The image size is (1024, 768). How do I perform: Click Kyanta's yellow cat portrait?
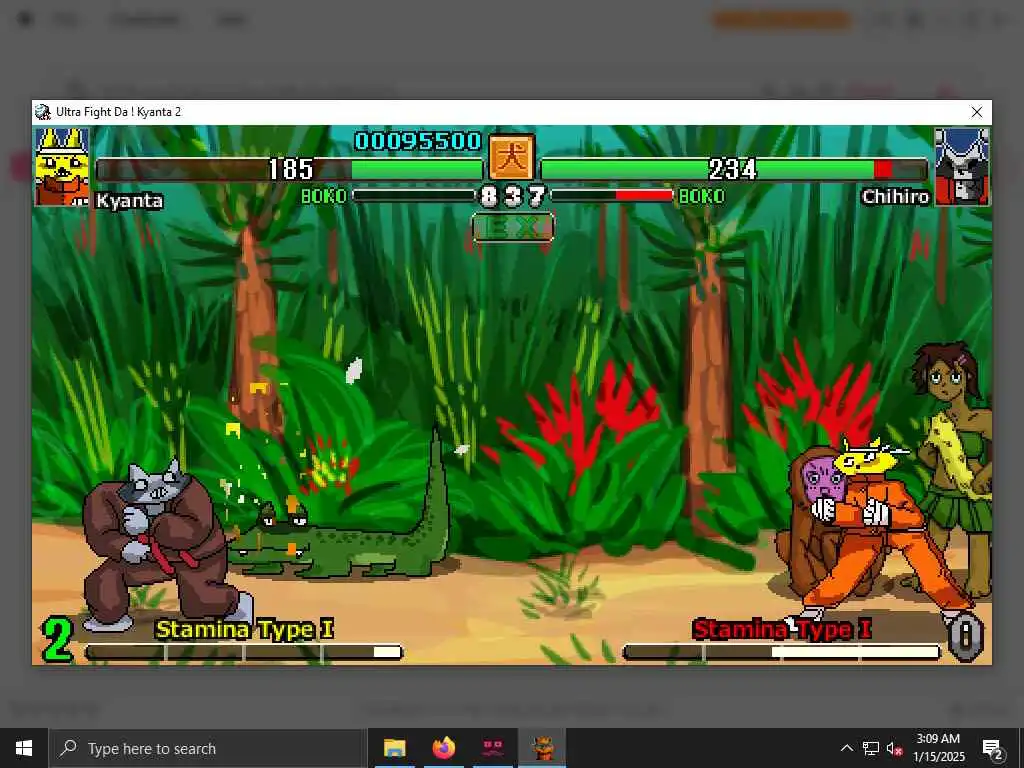coord(62,167)
